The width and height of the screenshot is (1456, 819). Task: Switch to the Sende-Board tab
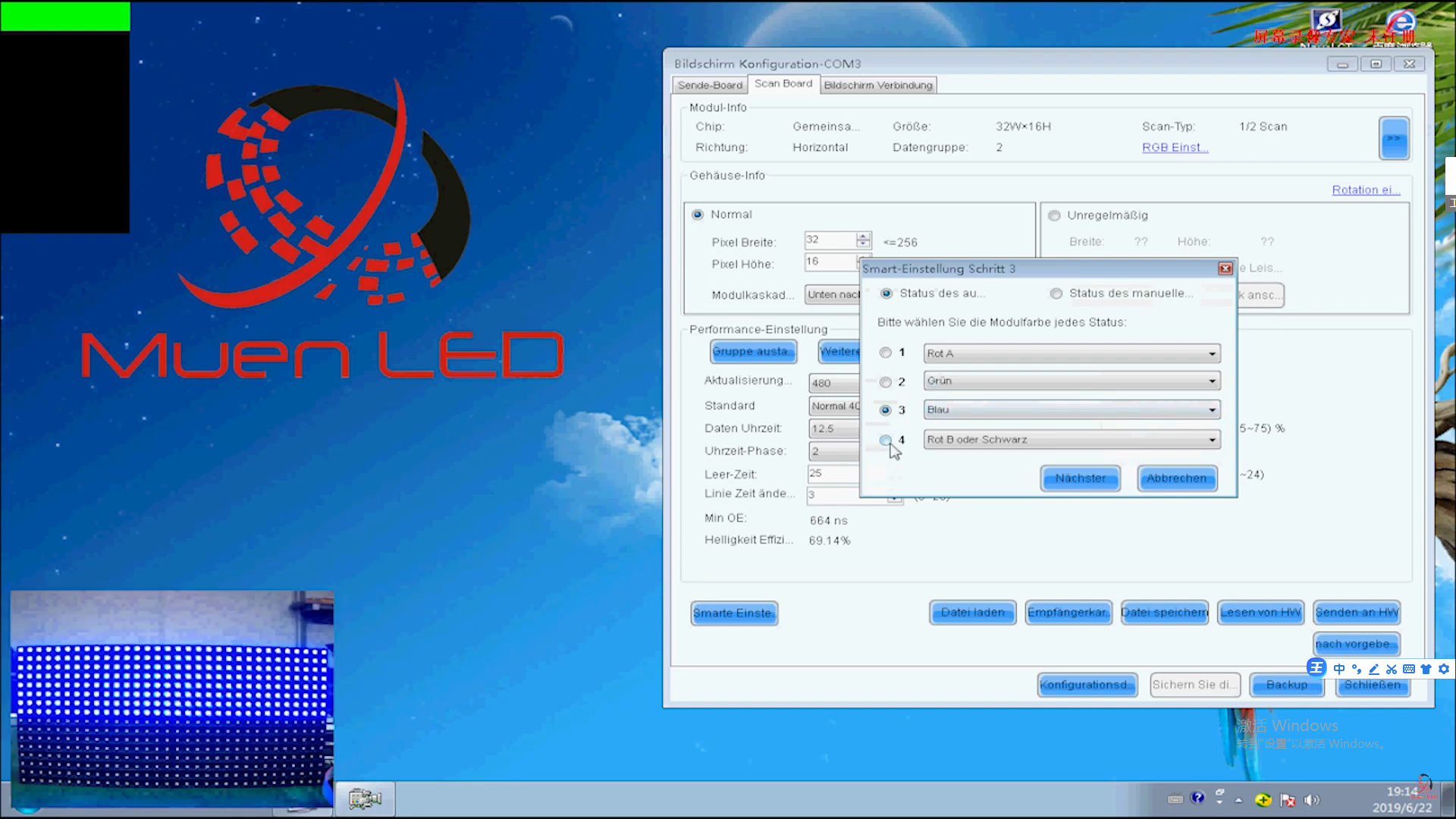pyautogui.click(x=710, y=85)
